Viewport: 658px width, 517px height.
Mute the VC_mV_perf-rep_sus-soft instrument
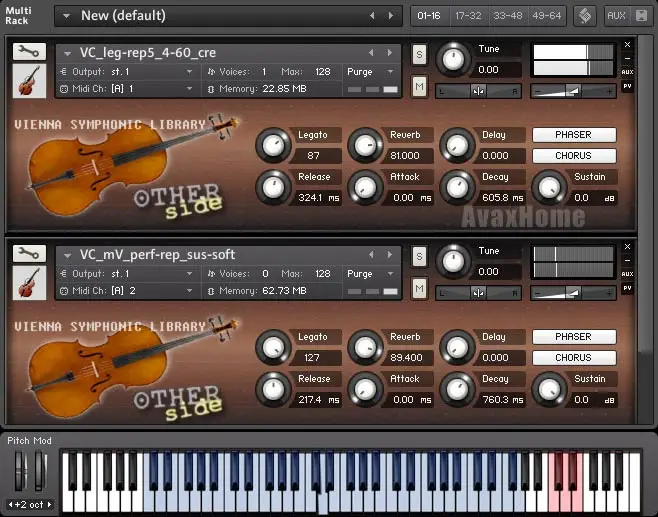pos(419,288)
